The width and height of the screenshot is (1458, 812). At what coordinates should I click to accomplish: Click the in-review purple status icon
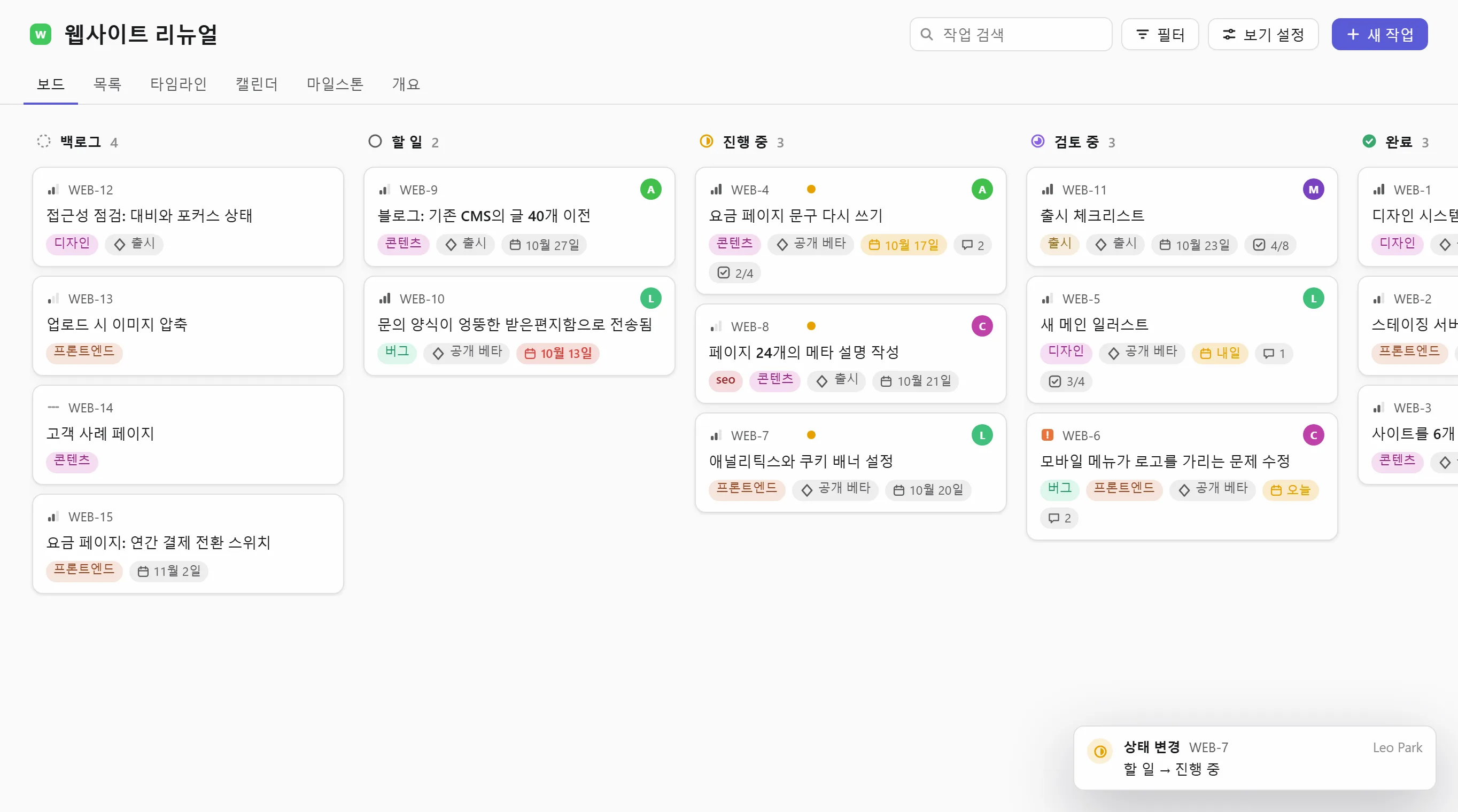pos(1037,141)
